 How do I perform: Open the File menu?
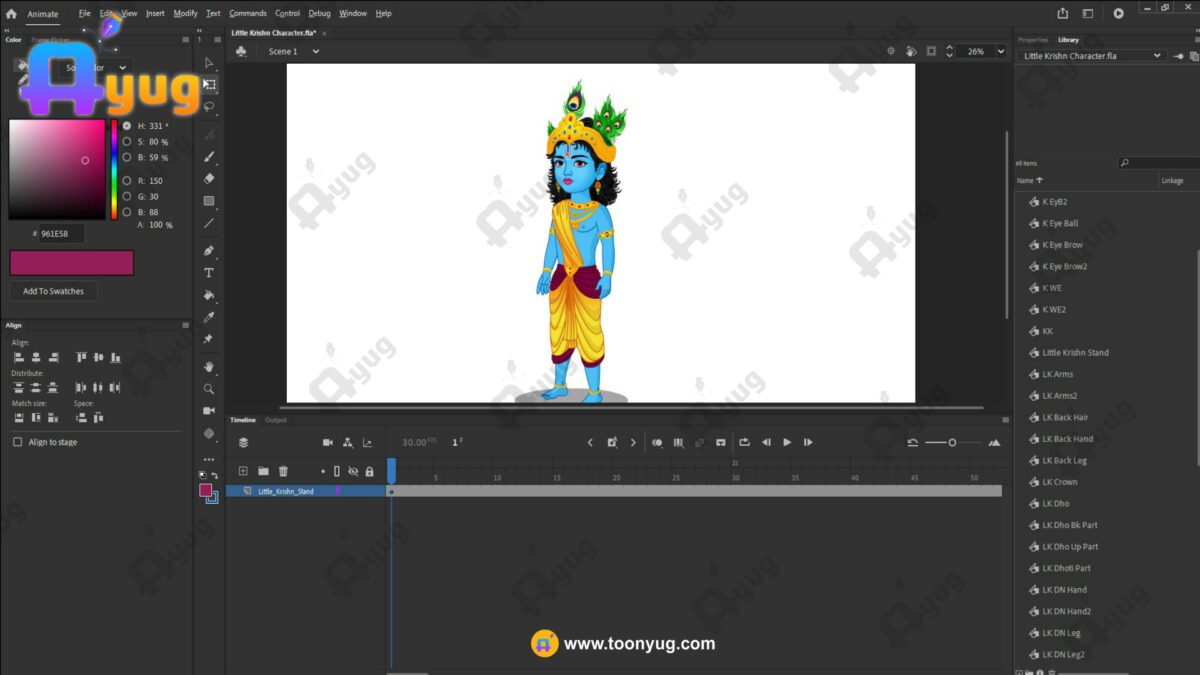tap(84, 13)
